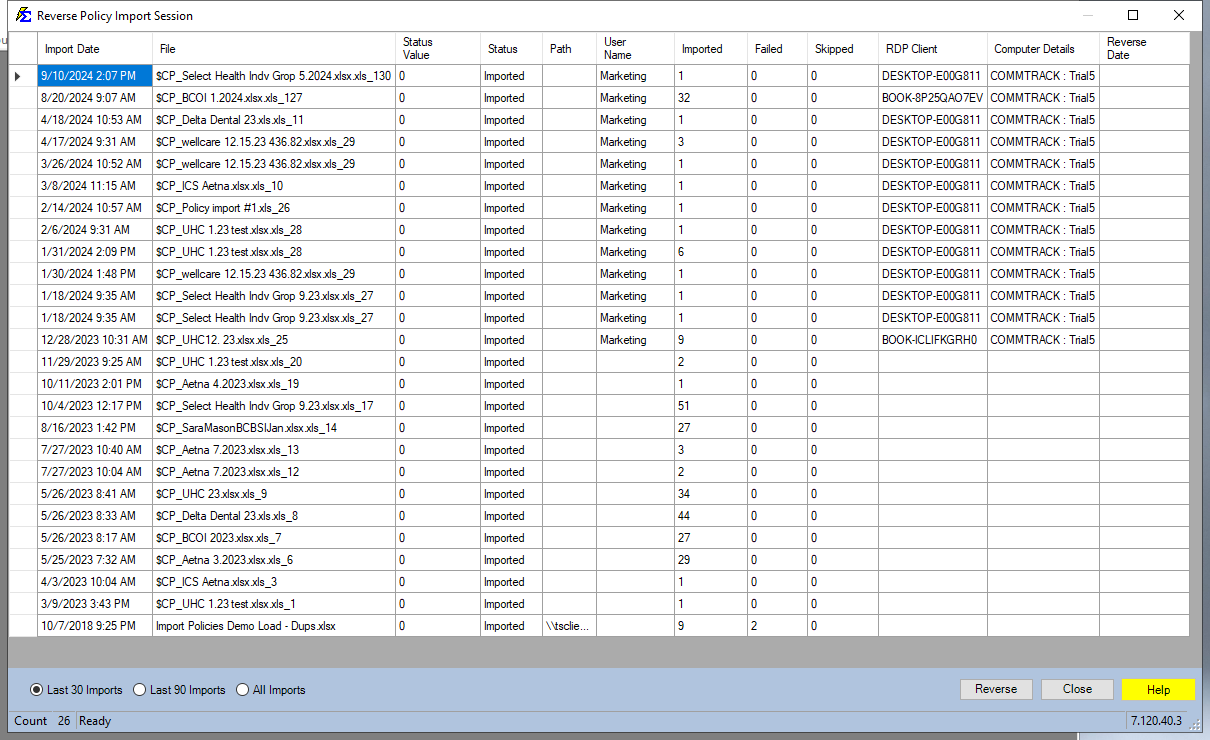Click the RDP Client column header
The height and width of the screenshot is (740, 1210).
[911, 49]
